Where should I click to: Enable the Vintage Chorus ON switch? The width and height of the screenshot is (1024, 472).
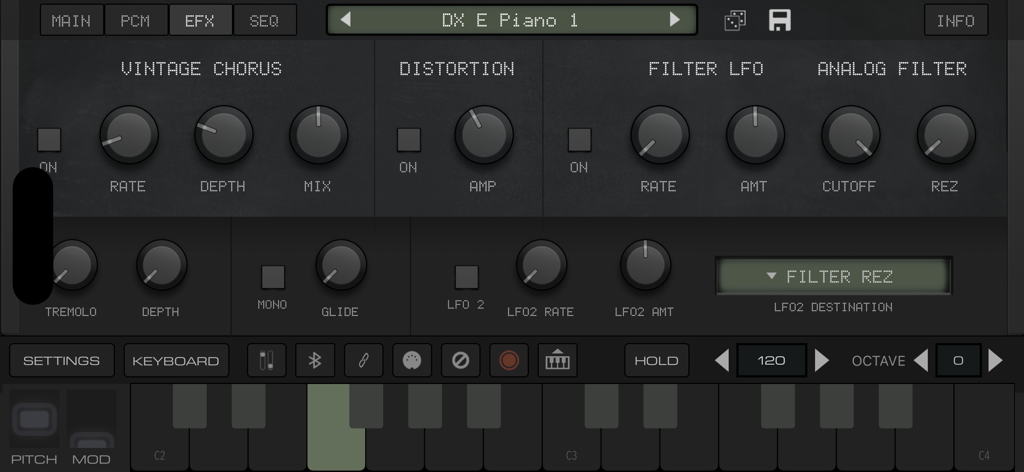[49, 140]
